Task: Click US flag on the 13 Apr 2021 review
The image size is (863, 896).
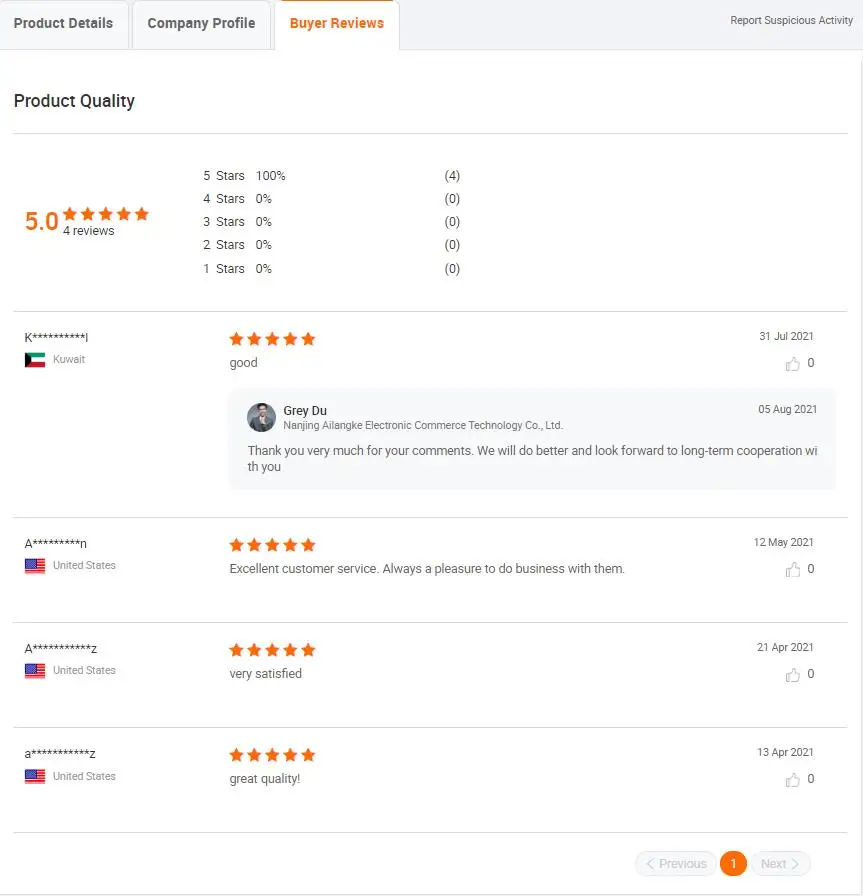Action: (x=35, y=777)
